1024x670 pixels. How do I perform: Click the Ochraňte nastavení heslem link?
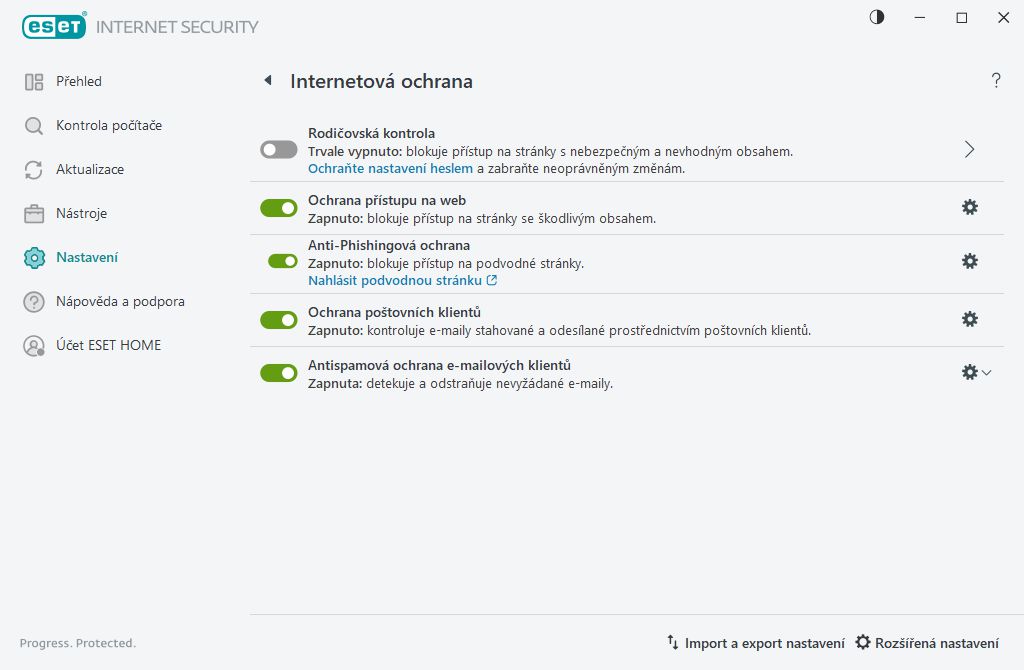390,168
